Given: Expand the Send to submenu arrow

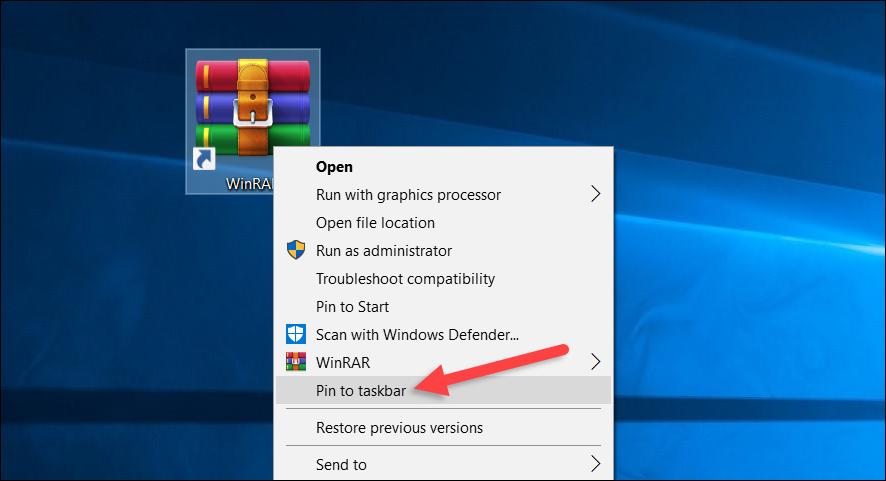Looking at the screenshot, I should [595, 464].
